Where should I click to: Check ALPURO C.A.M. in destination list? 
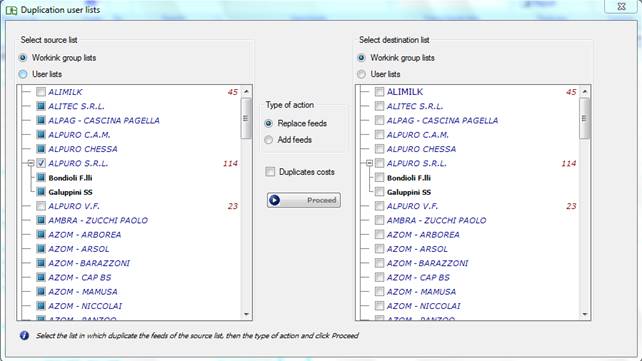coord(379,135)
